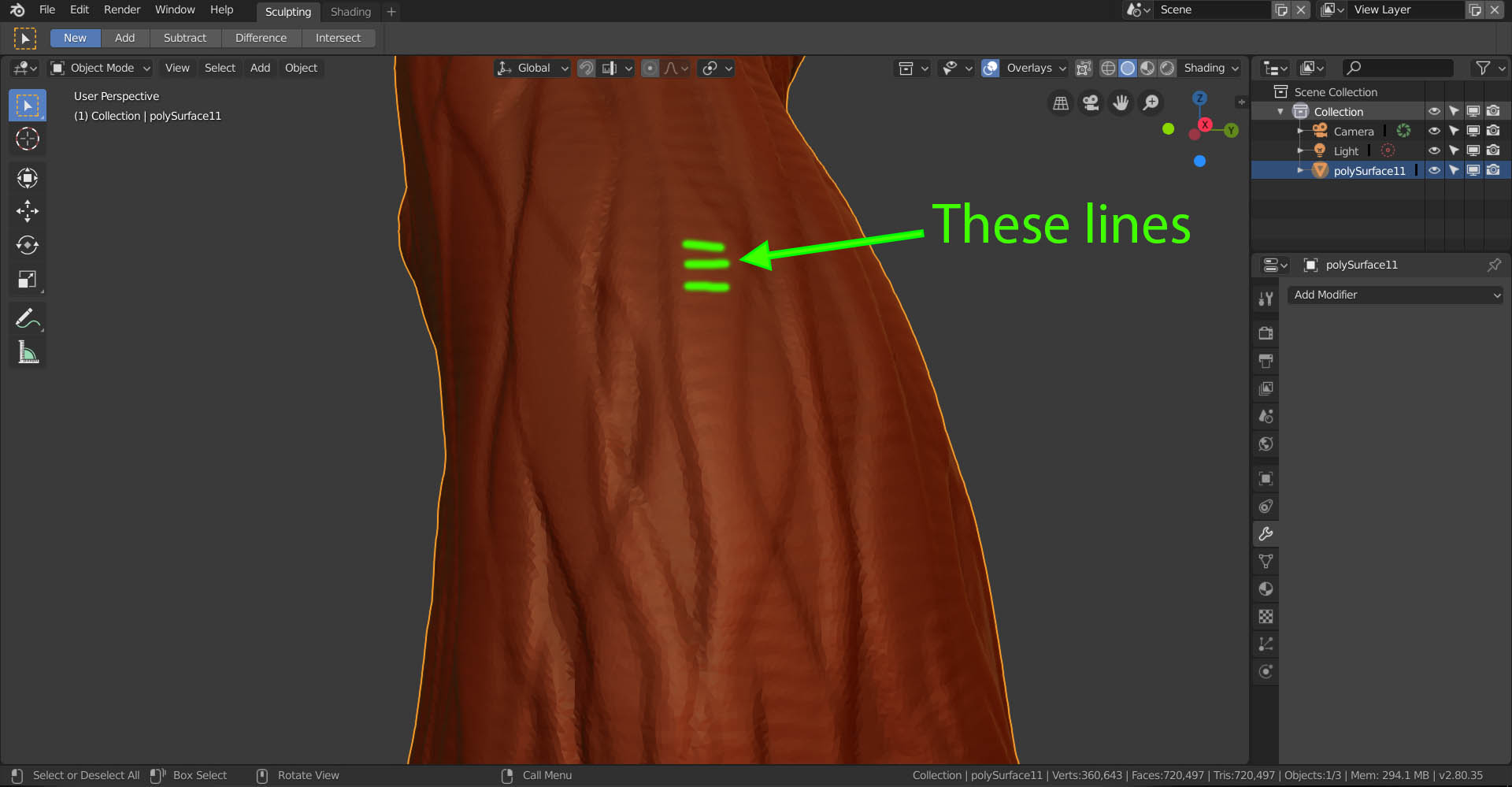Click the Subtract brush mode button
The height and width of the screenshot is (787, 1512).
point(184,37)
